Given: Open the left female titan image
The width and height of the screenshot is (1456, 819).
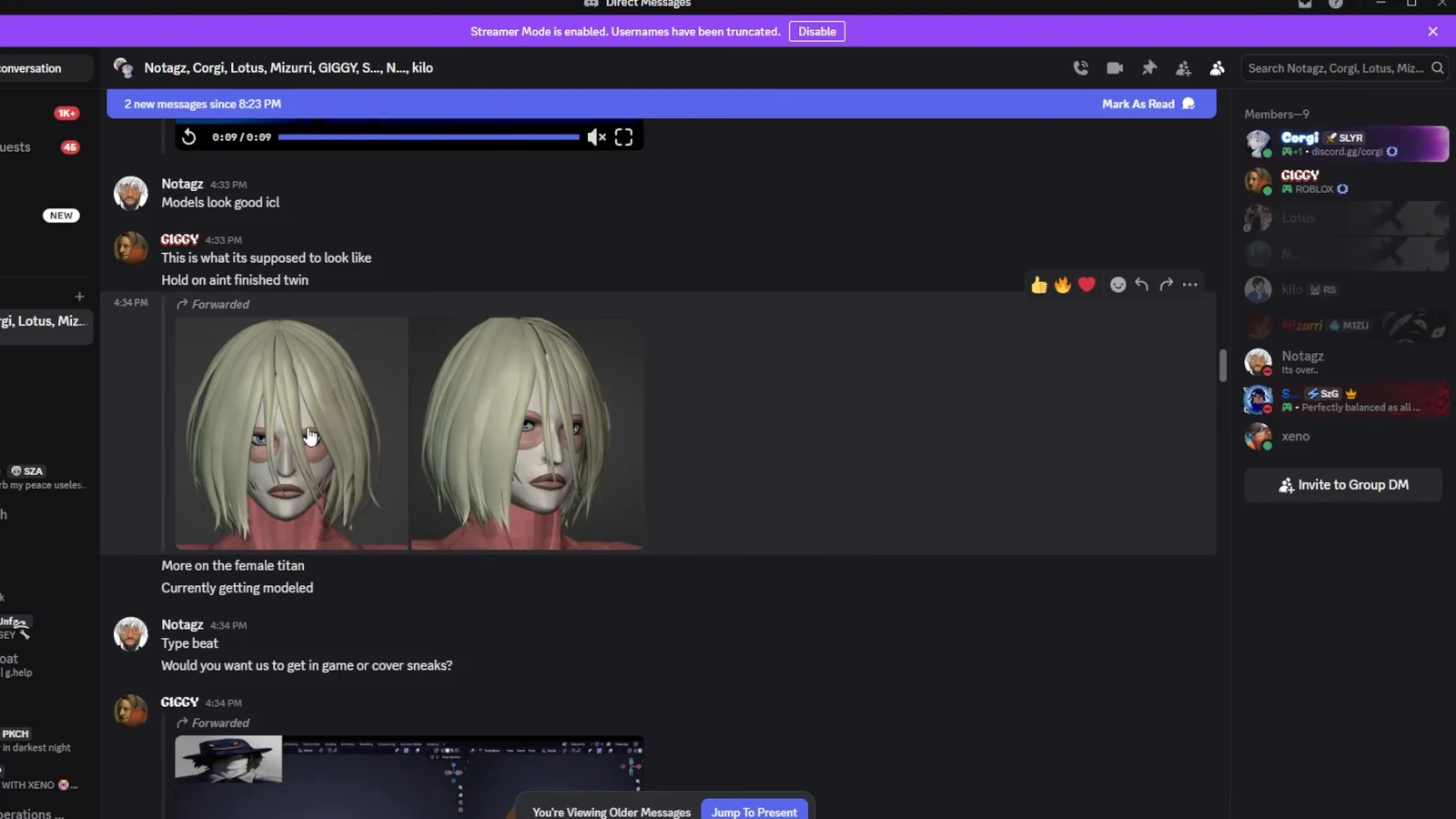Looking at the screenshot, I should [291, 433].
